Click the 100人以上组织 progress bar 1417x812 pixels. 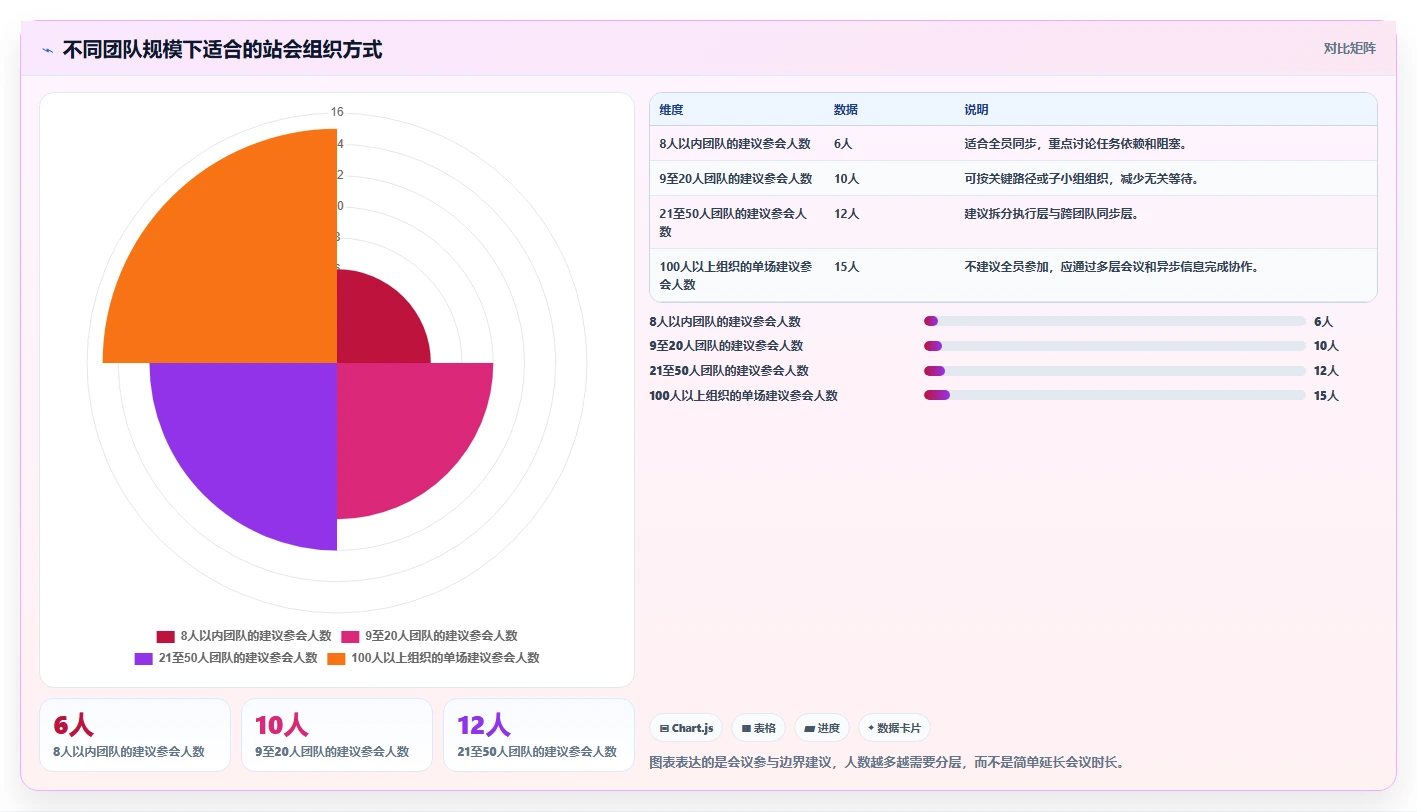tap(1115, 396)
